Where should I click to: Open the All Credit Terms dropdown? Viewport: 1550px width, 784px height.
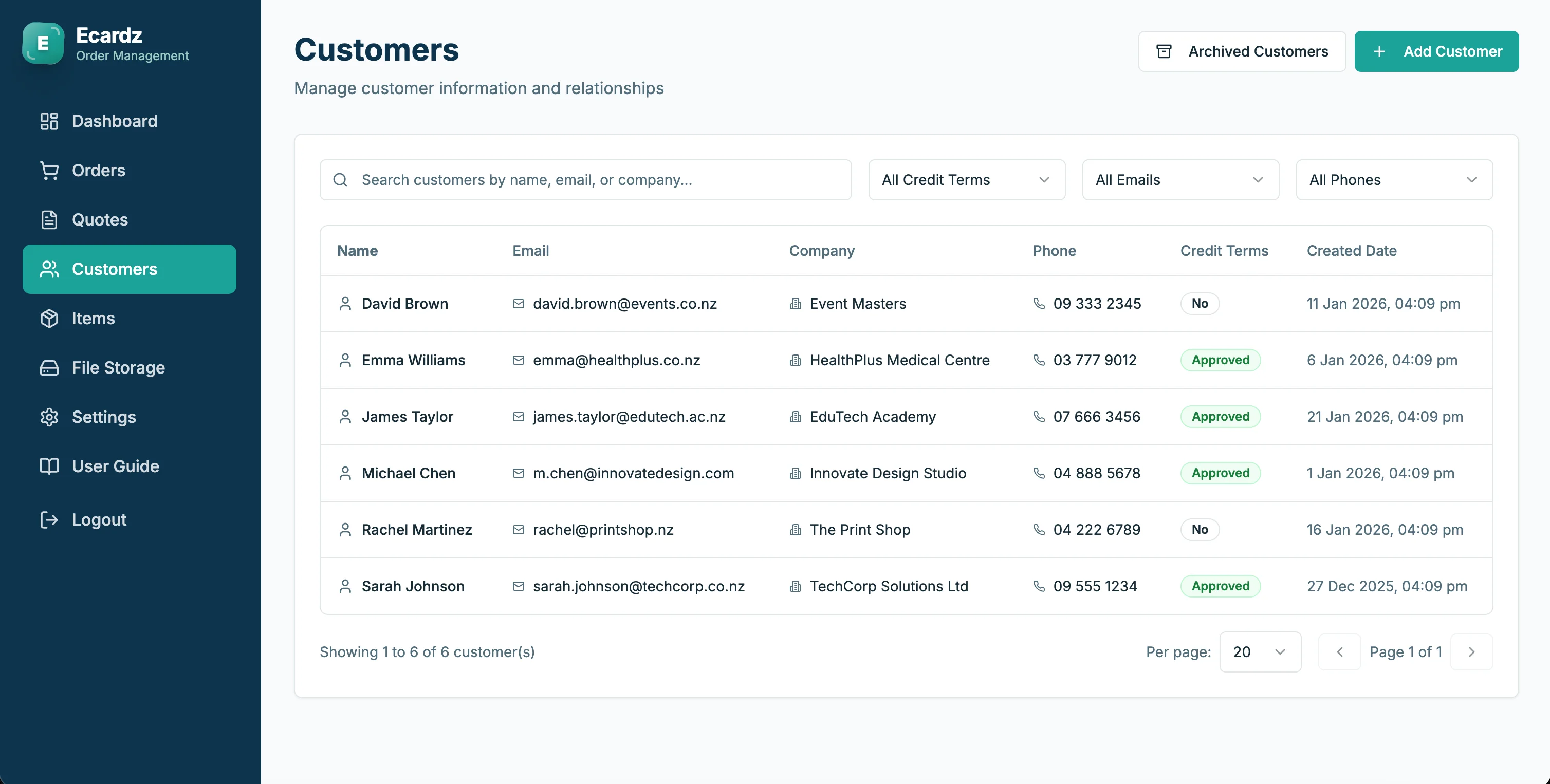click(x=966, y=180)
